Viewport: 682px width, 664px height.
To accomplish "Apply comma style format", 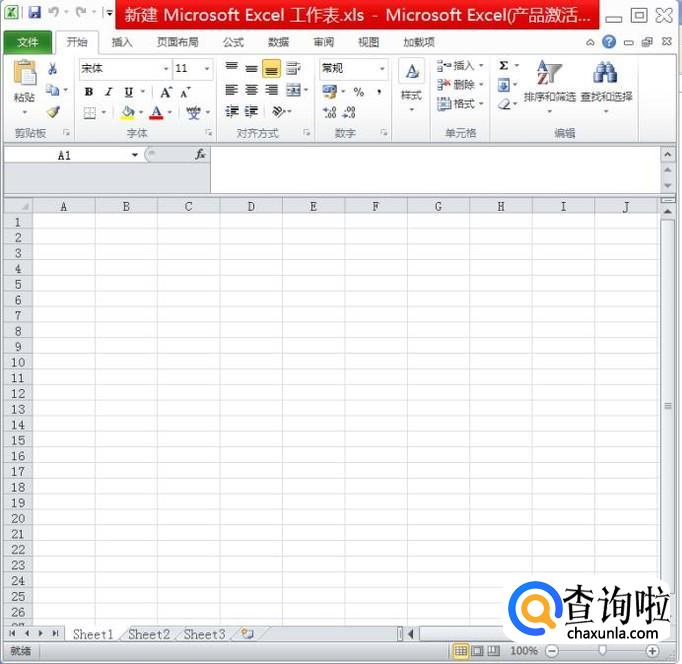I will 379,92.
